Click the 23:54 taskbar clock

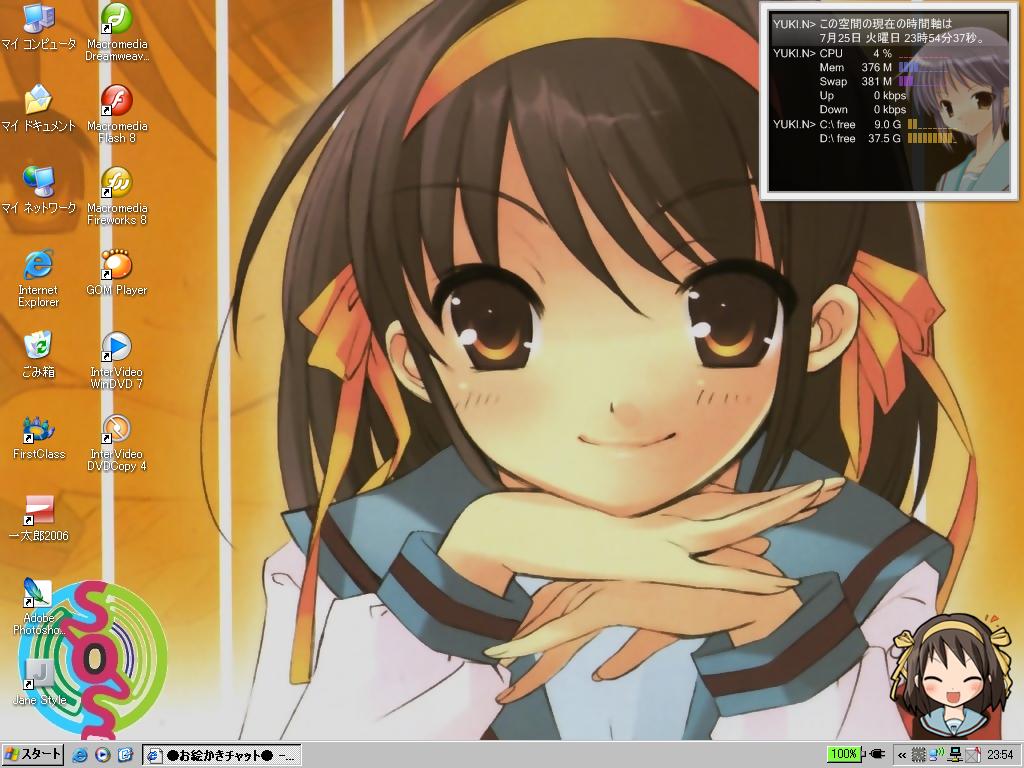tap(1000, 756)
